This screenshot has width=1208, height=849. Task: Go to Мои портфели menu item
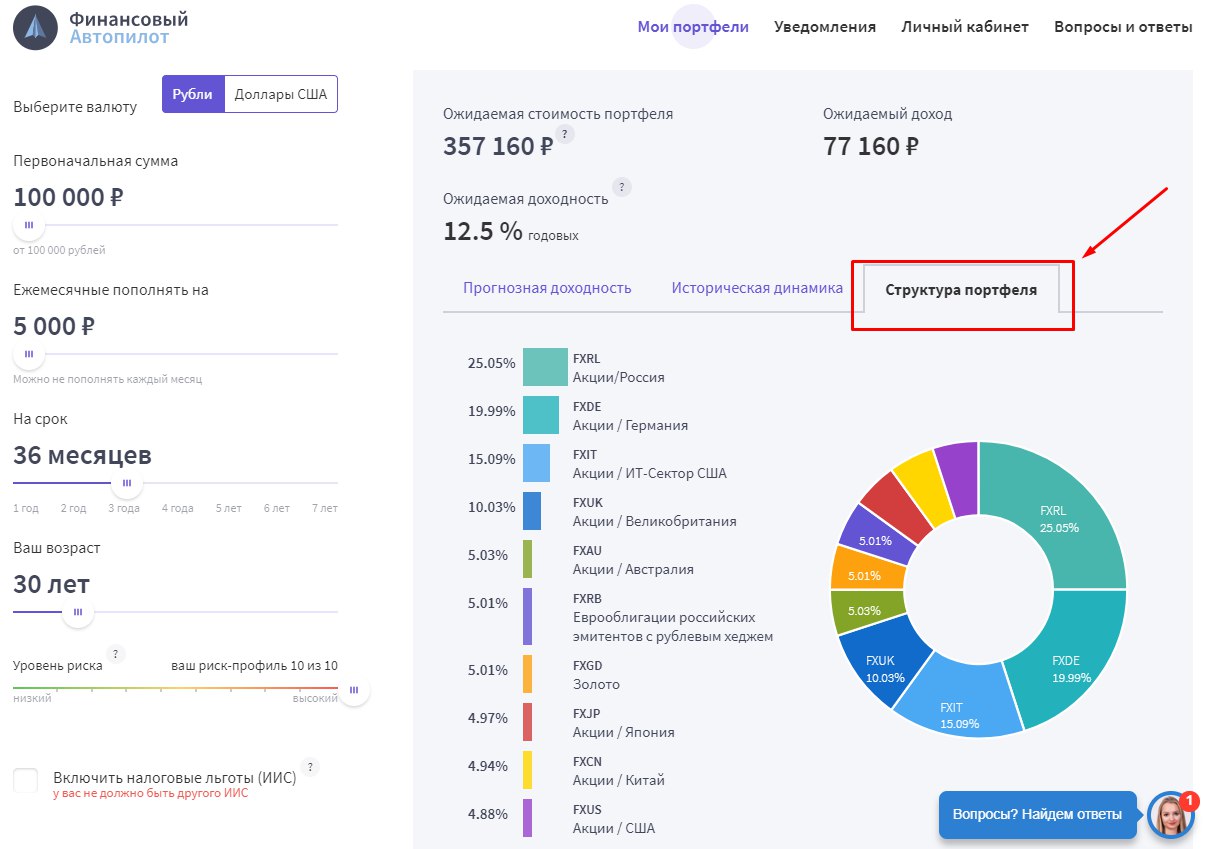693,27
